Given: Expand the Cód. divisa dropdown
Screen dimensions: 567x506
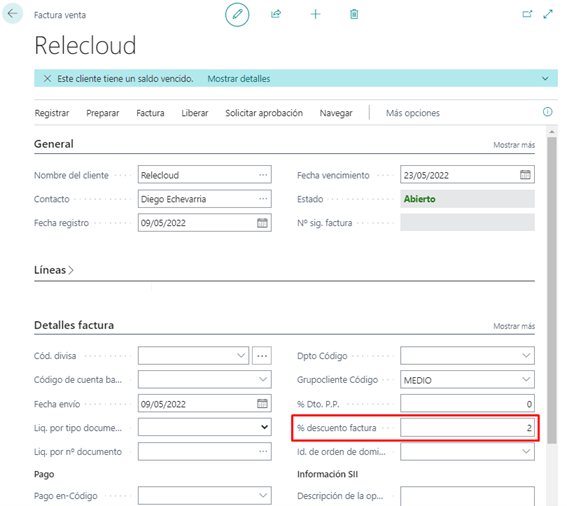Looking at the screenshot, I should [241, 356].
